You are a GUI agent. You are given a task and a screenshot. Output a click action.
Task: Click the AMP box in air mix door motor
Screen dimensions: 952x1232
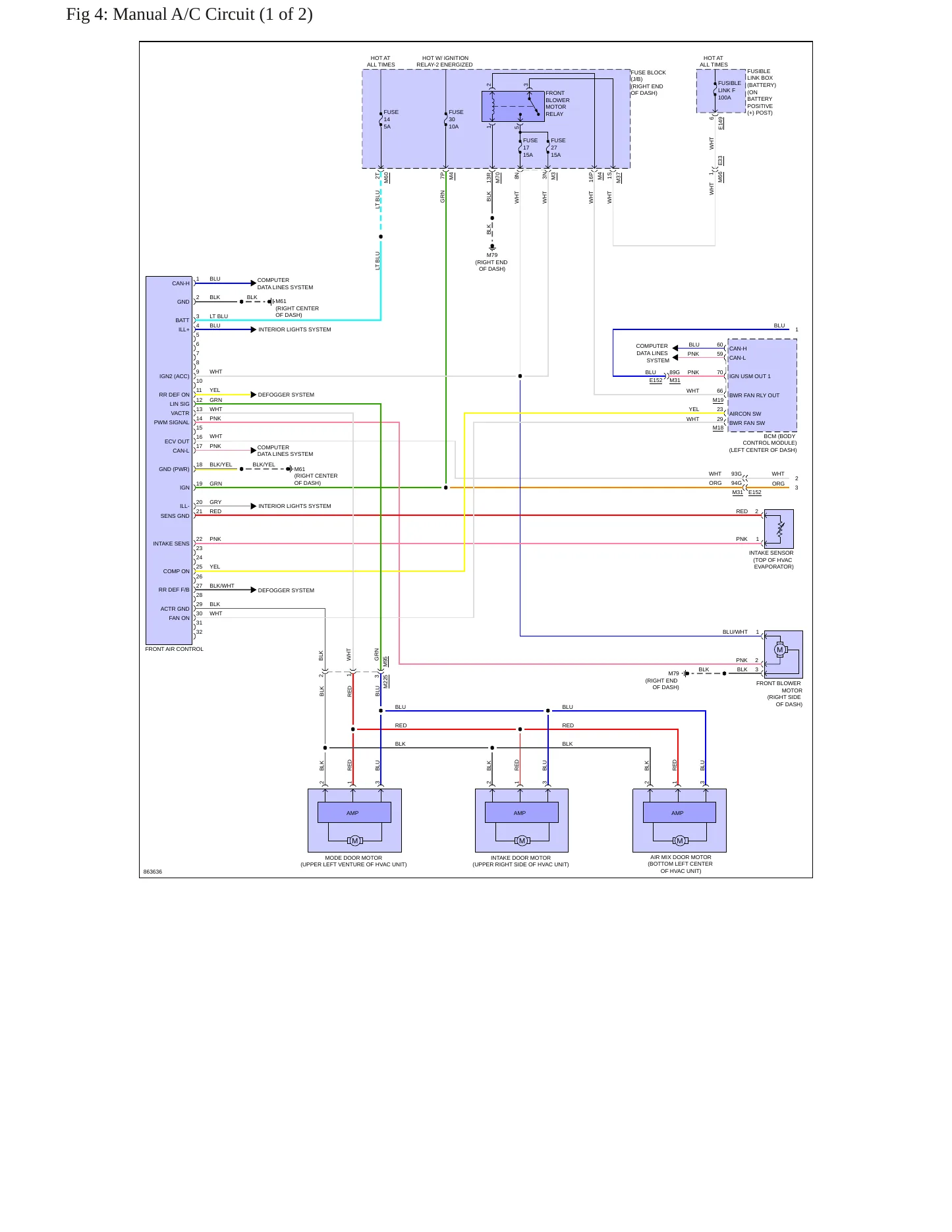(679, 812)
